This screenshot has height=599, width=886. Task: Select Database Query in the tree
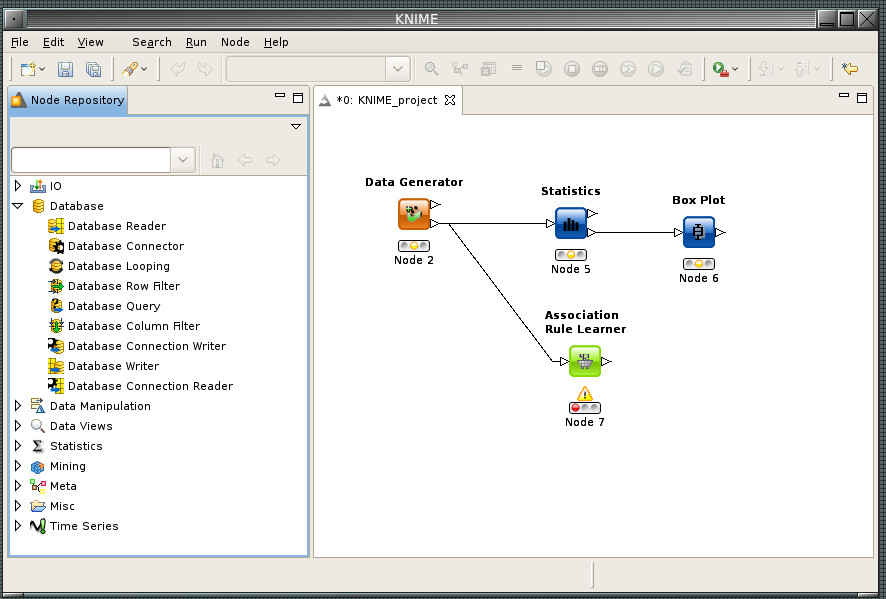point(114,306)
